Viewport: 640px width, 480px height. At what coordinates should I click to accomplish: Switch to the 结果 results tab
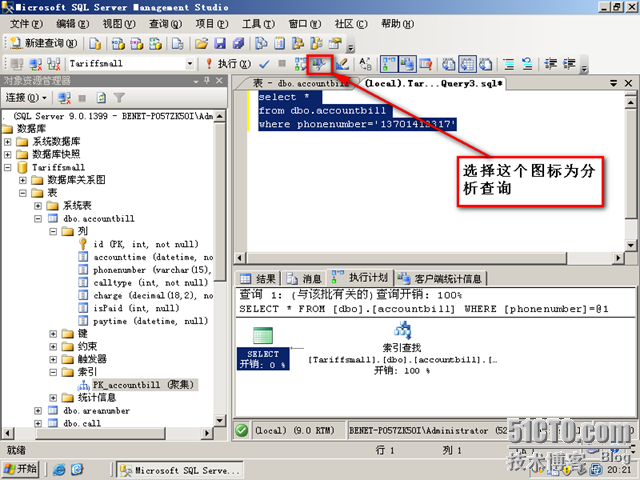tap(258, 279)
